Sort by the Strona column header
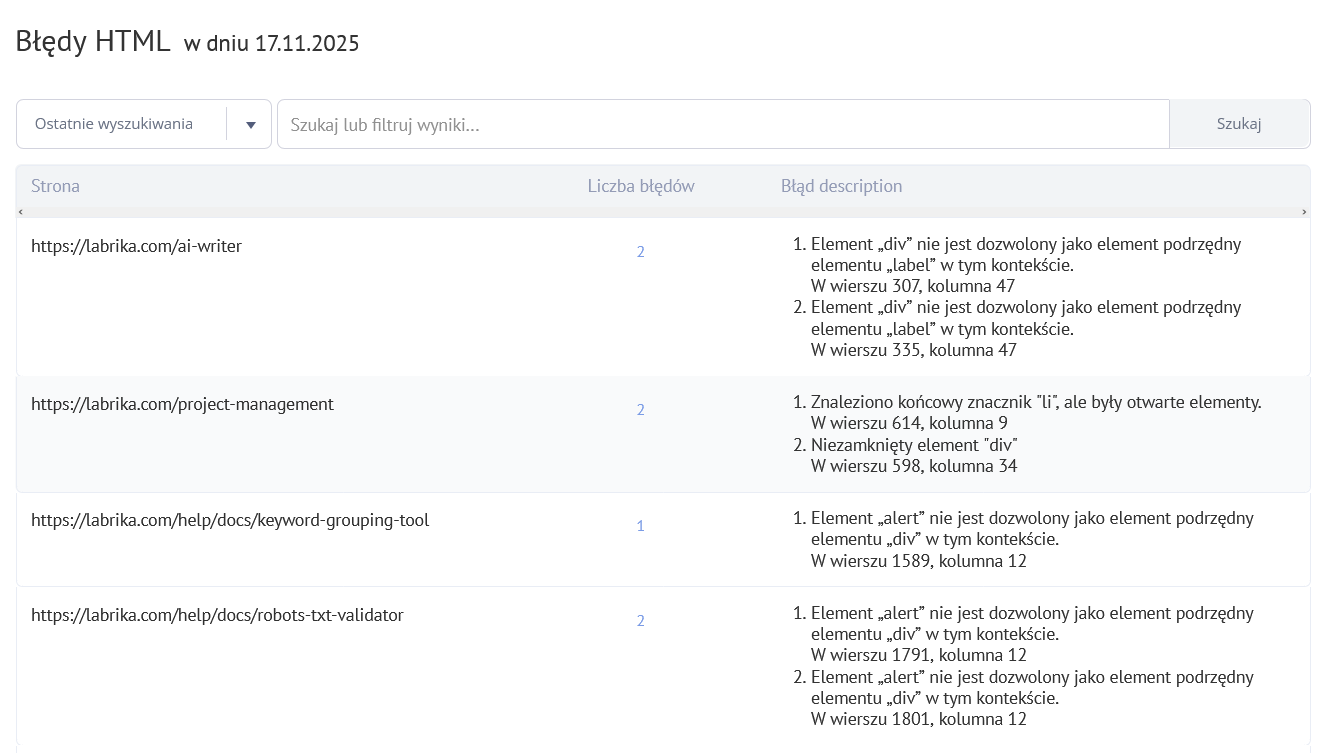This screenshot has height=753, width=1328. [55, 186]
